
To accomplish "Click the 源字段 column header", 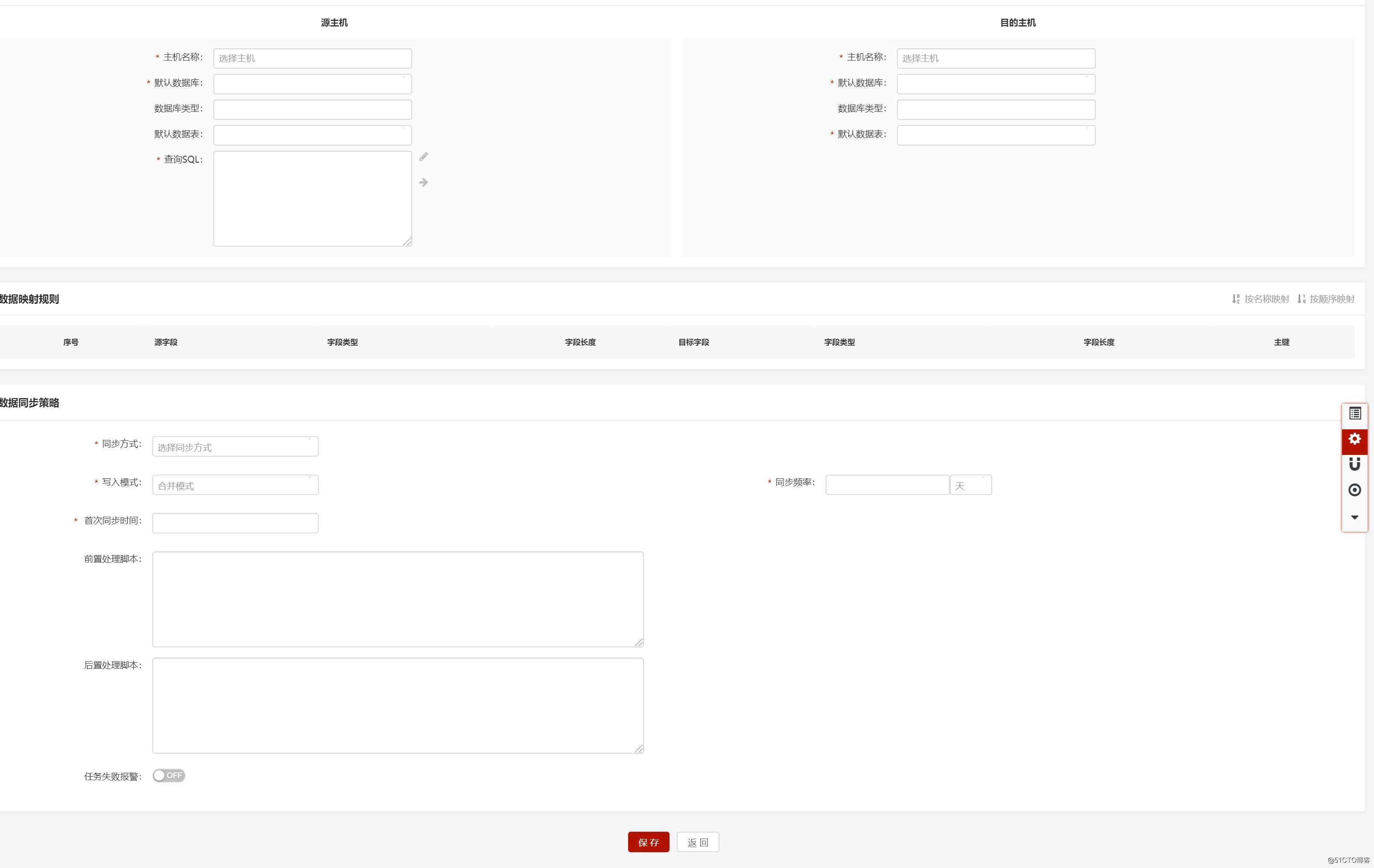I will (166, 342).
